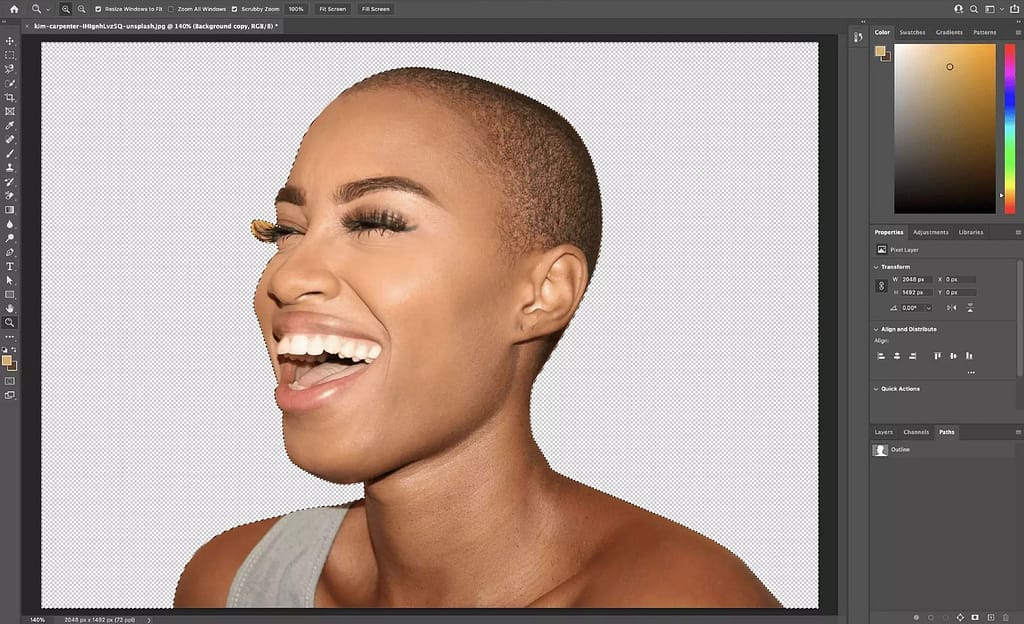Select the Outline path thumbnail
Viewport: 1024px width, 624px height.
tap(879, 449)
